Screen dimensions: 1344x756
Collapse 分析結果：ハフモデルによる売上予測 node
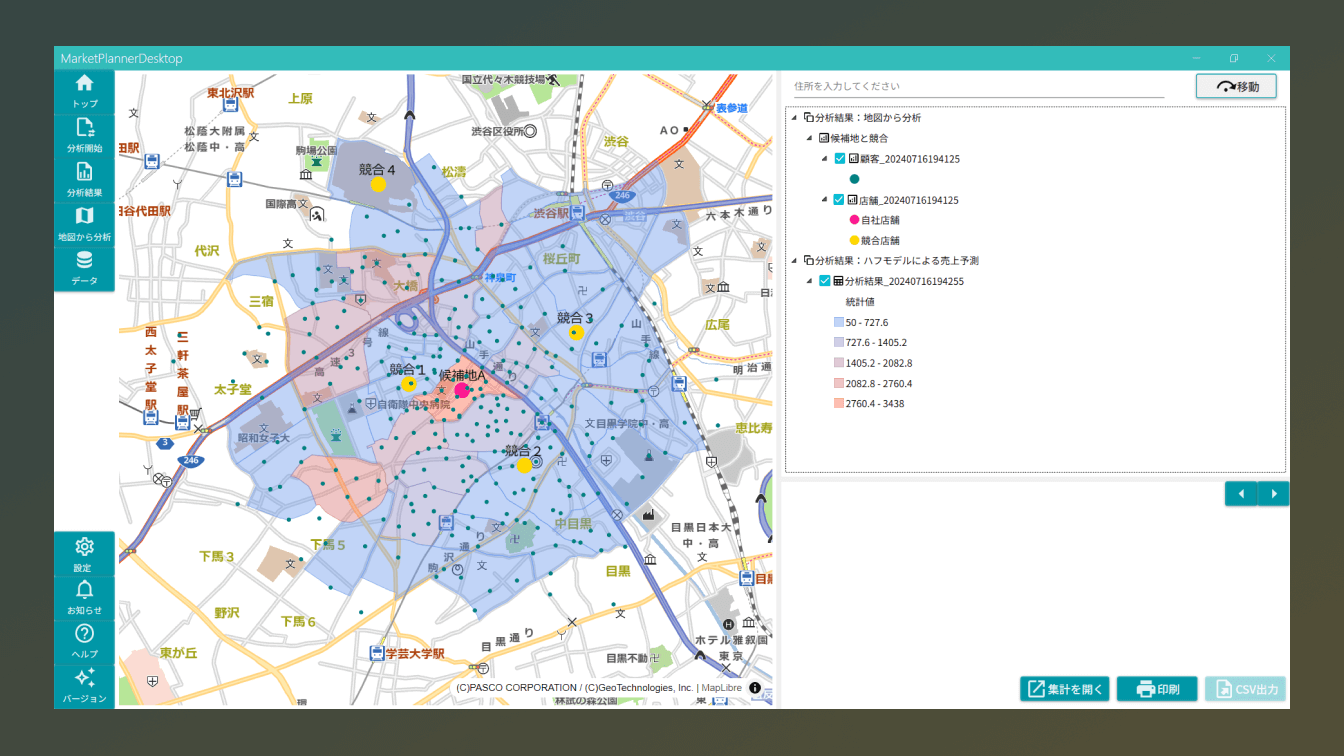tap(794, 261)
